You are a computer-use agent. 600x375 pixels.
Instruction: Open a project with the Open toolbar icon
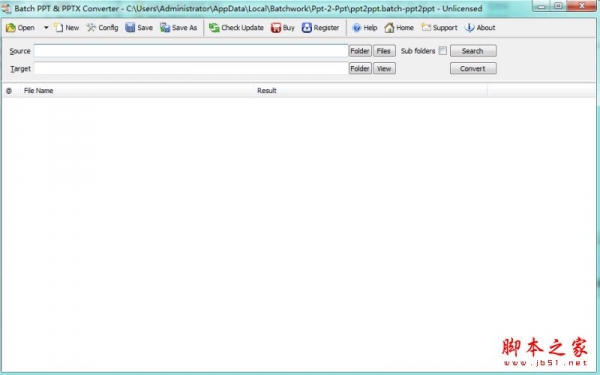(x=20, y=28)
